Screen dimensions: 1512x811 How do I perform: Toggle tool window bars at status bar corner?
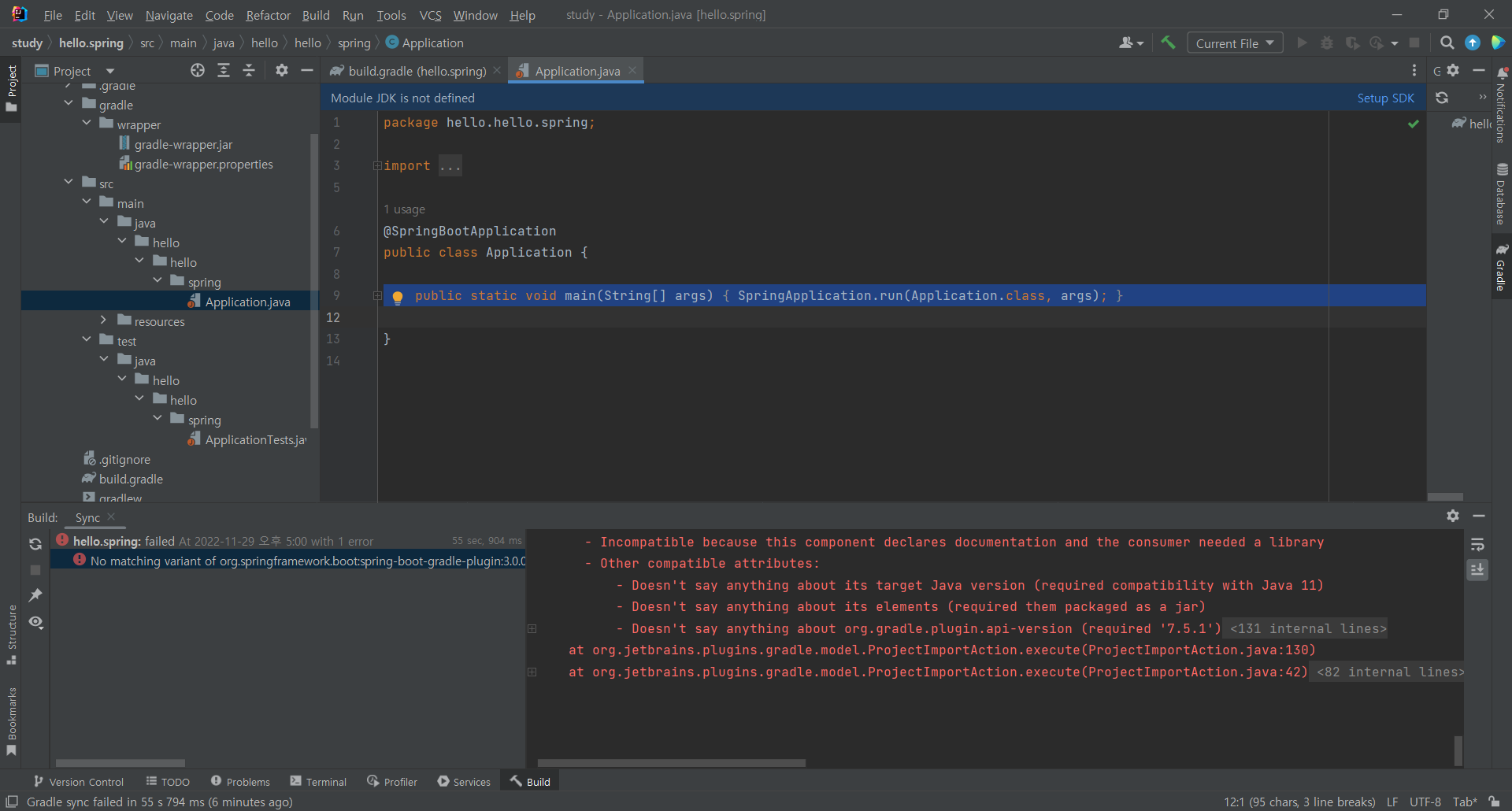click(12, 802)
